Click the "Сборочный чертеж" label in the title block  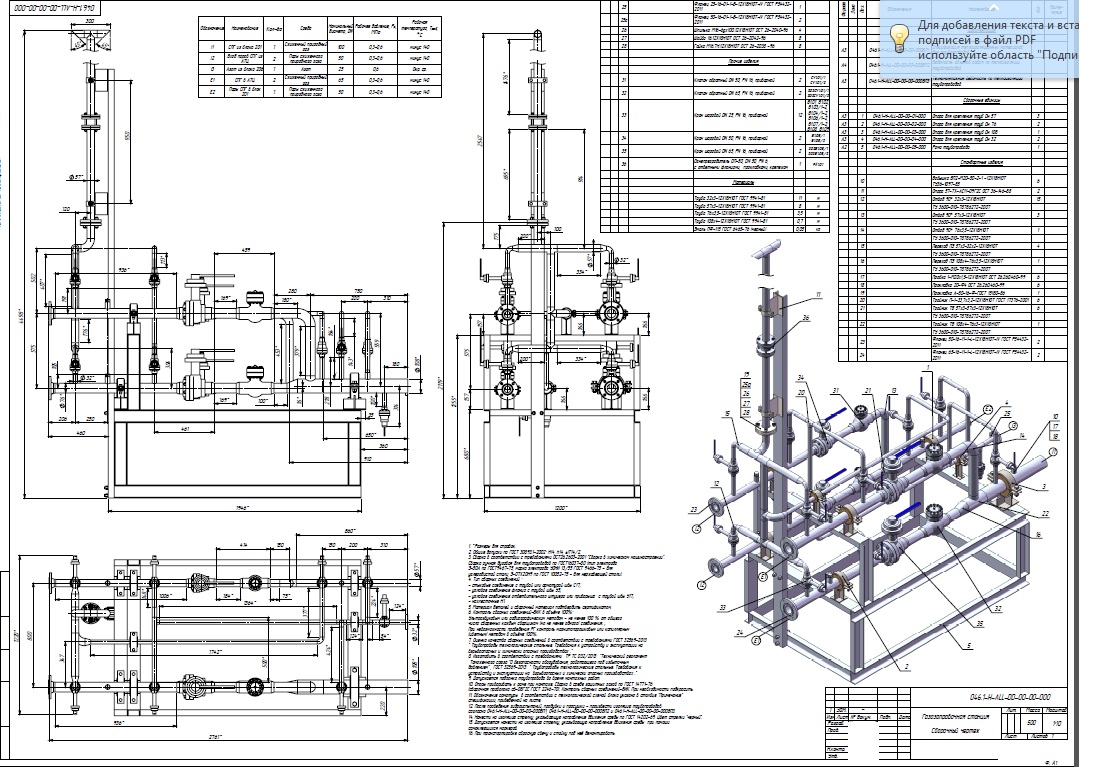(955, 731)
